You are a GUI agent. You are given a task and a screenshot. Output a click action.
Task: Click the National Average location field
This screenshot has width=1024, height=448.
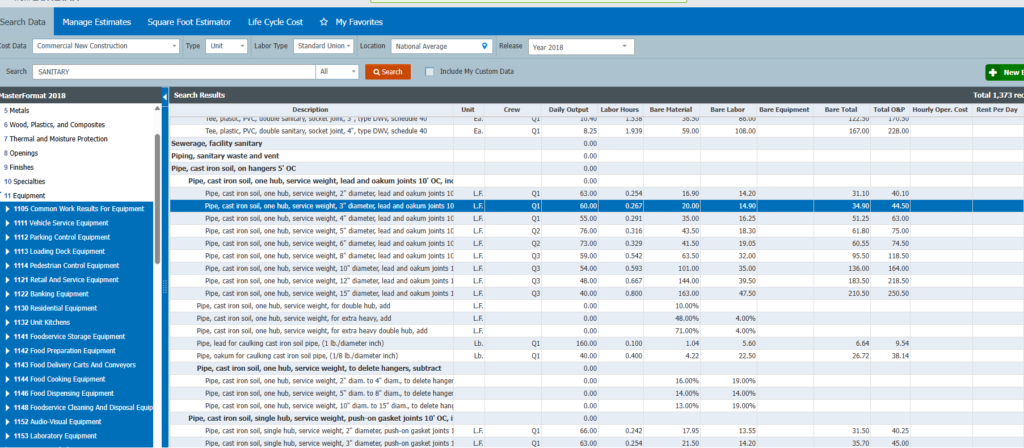tap(441, 46)
